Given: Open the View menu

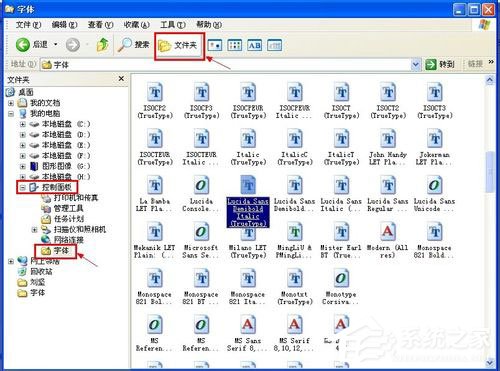Looking at the screenshot, I should (100, 25).
